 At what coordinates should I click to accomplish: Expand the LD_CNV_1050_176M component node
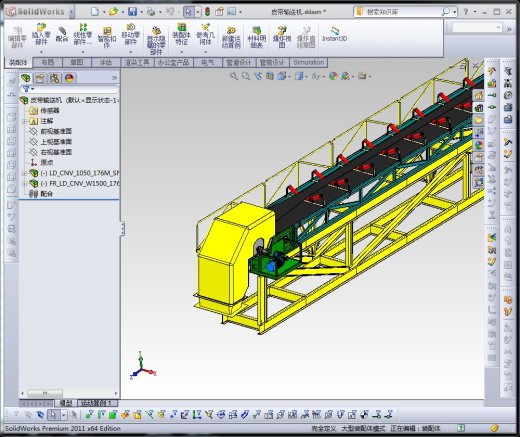pyautogui.click(x=24, y=173)
